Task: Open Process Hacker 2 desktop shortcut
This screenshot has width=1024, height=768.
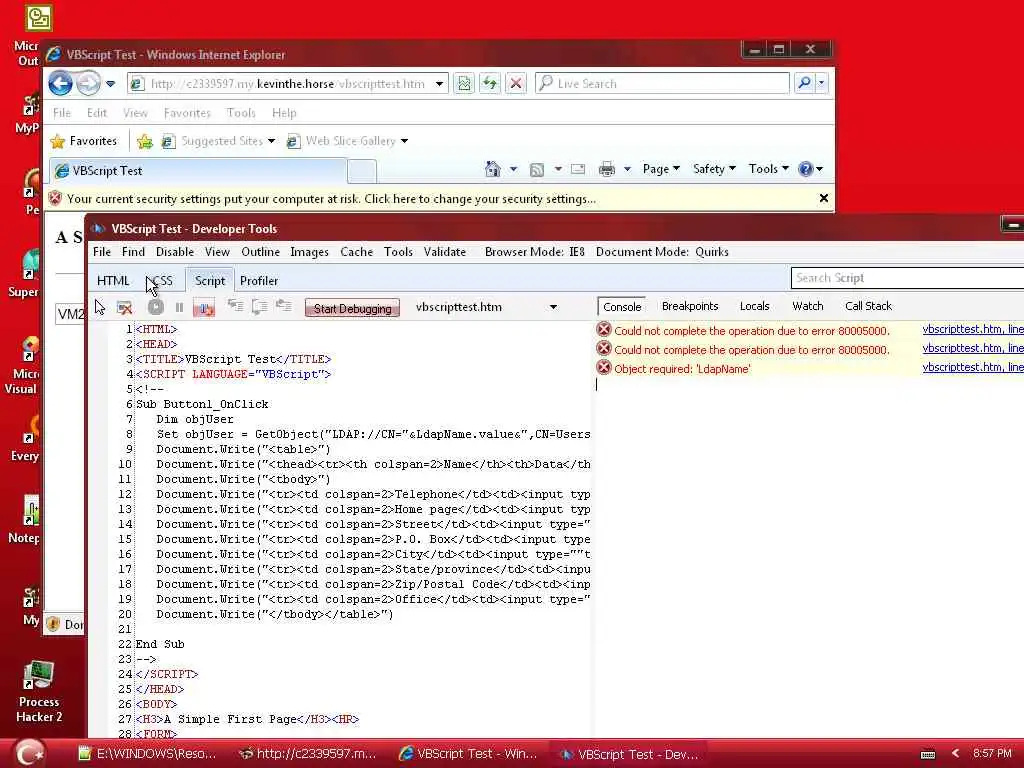Action: point(39,692)
